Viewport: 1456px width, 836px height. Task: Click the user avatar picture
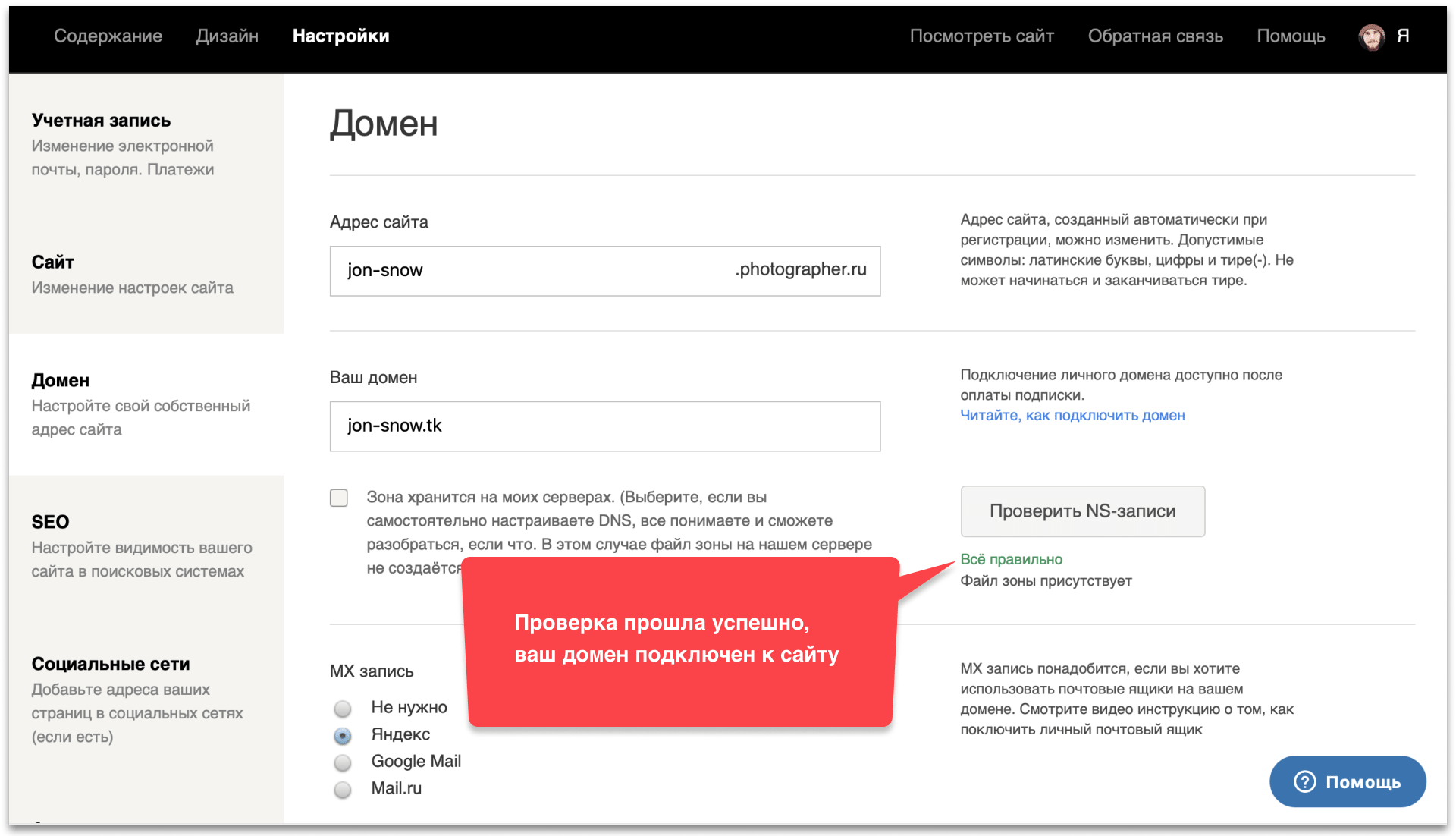tap(1371, 36)
